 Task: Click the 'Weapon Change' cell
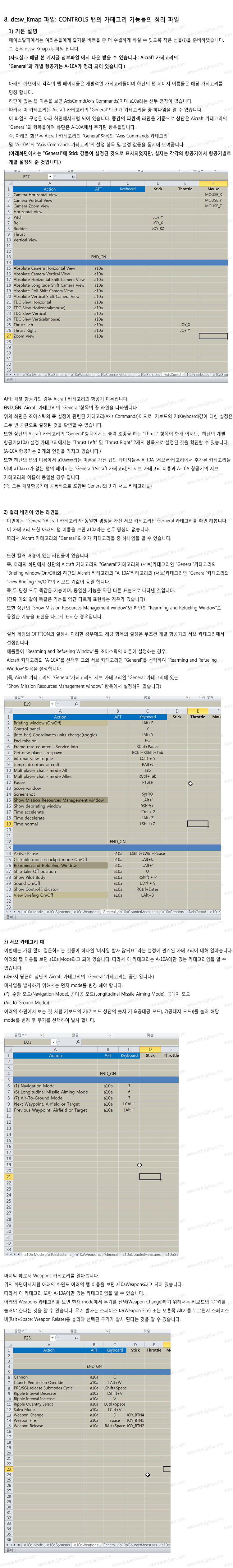(x=49, y=1415)
